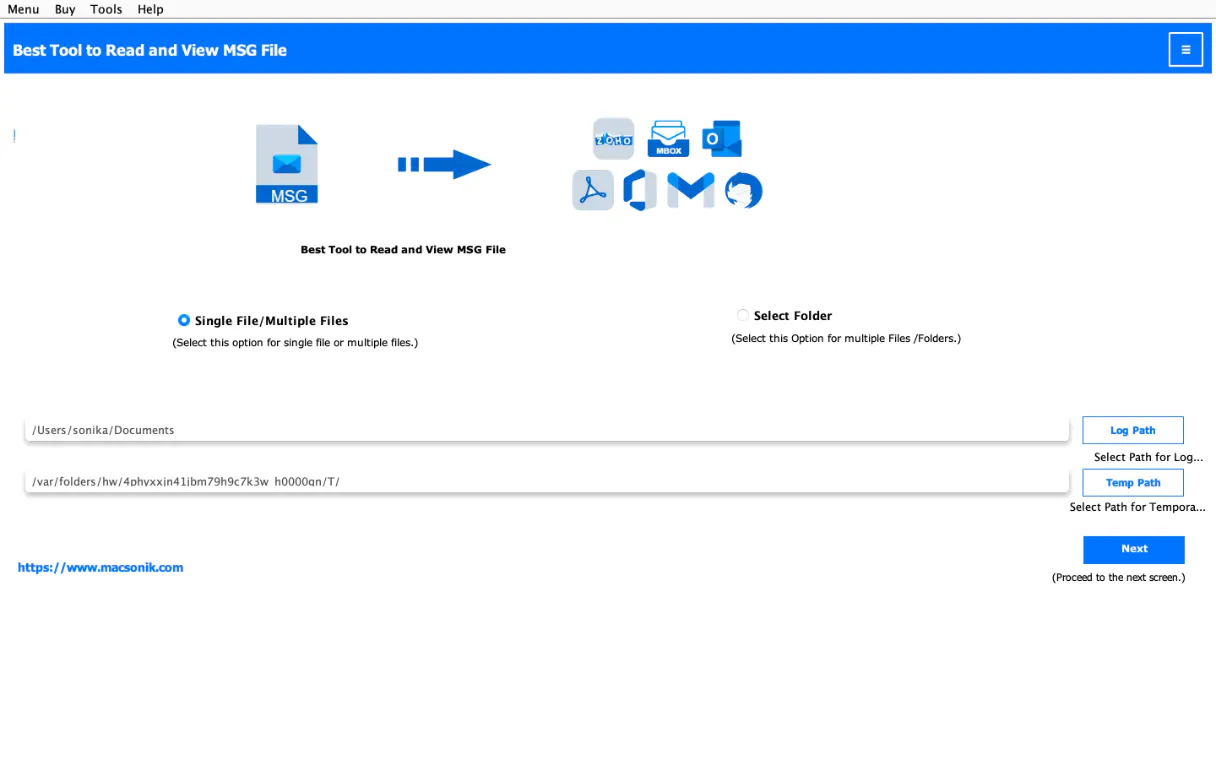Choose the Select Folder radio button
Viewport: 1216px width, 760px height.
click(x=743, y=315)
